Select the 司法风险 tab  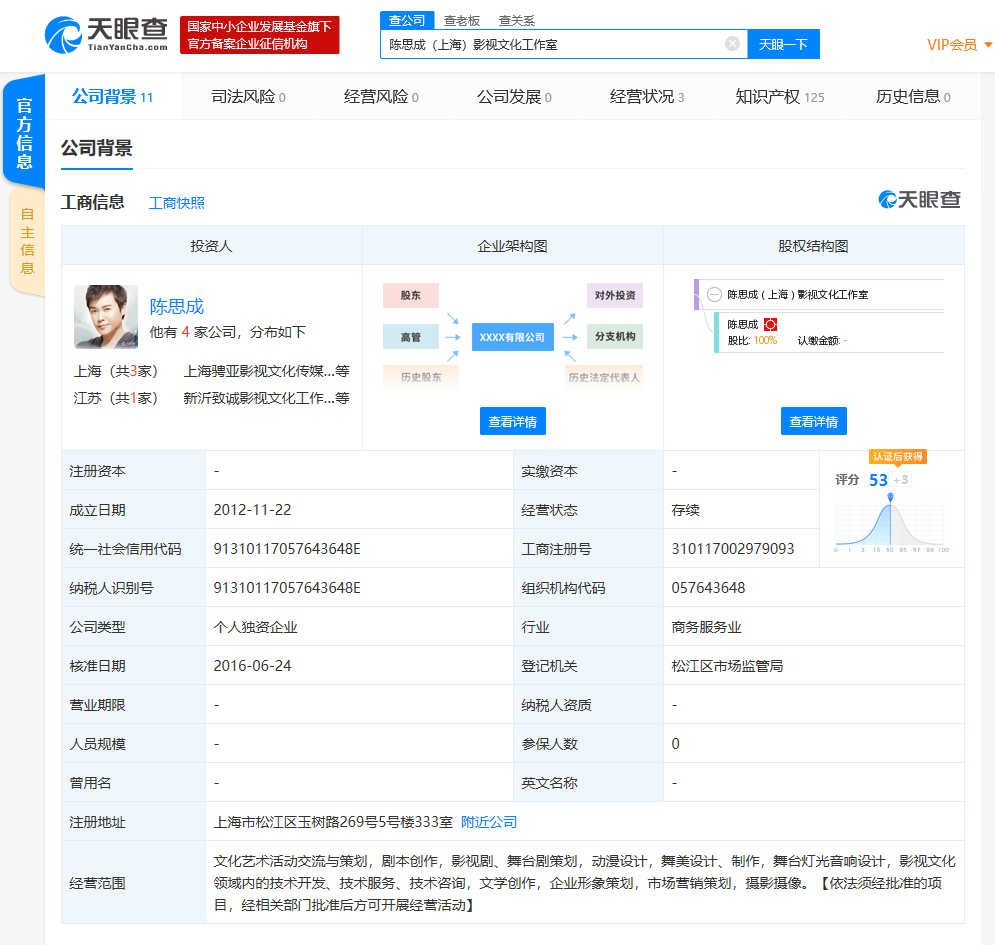point(248,96)
